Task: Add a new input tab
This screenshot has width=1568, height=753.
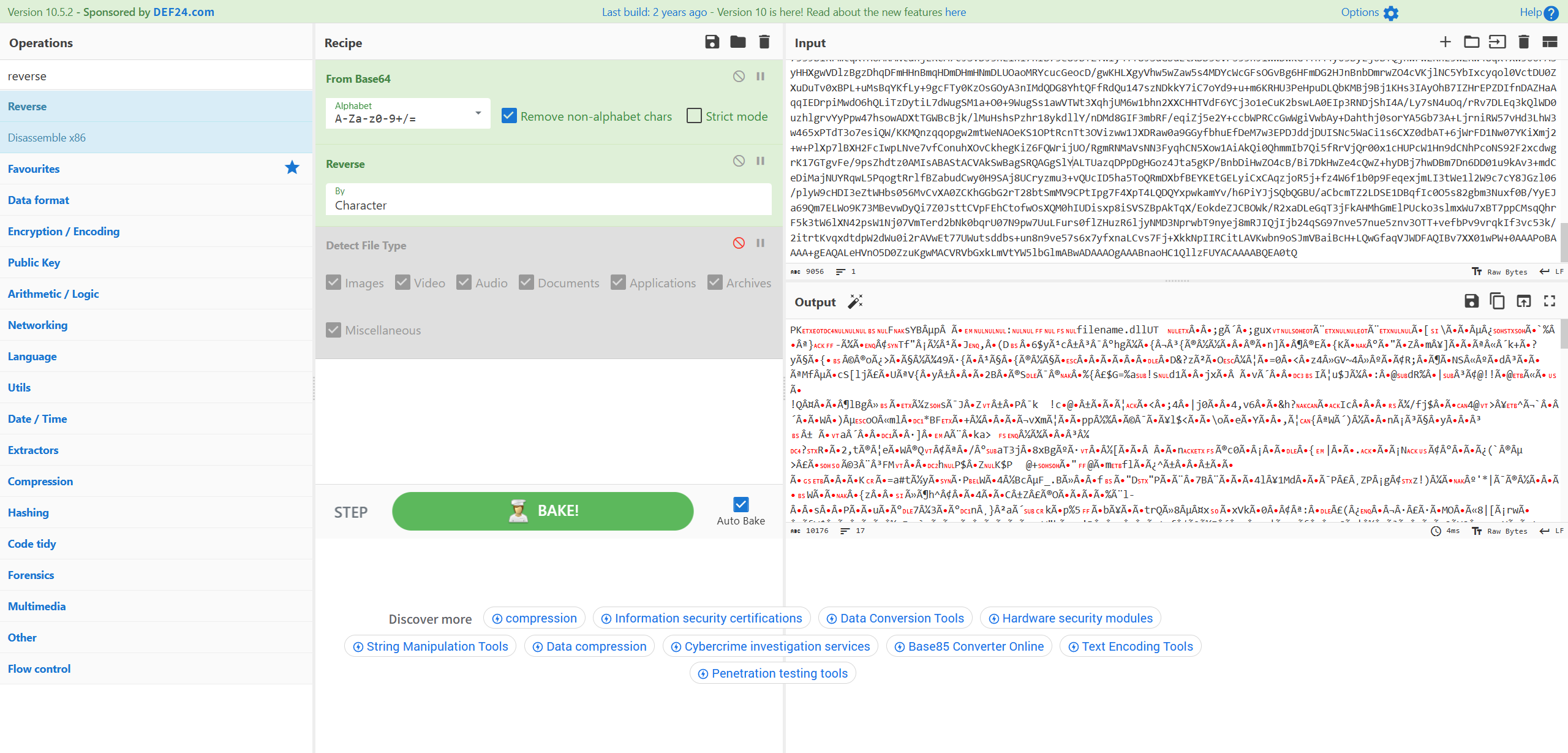Action: 1445,42
